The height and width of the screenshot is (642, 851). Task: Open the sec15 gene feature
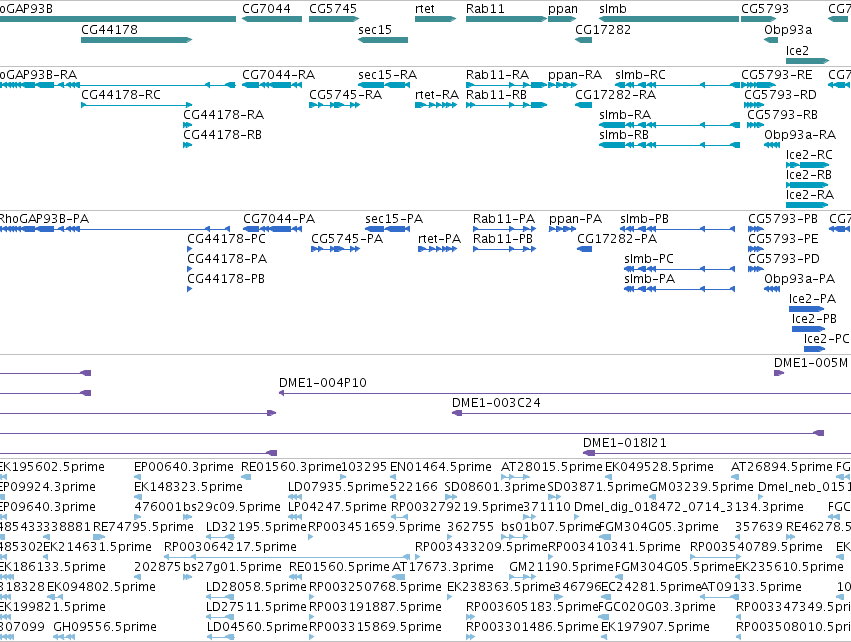click(x=383, y=40)
